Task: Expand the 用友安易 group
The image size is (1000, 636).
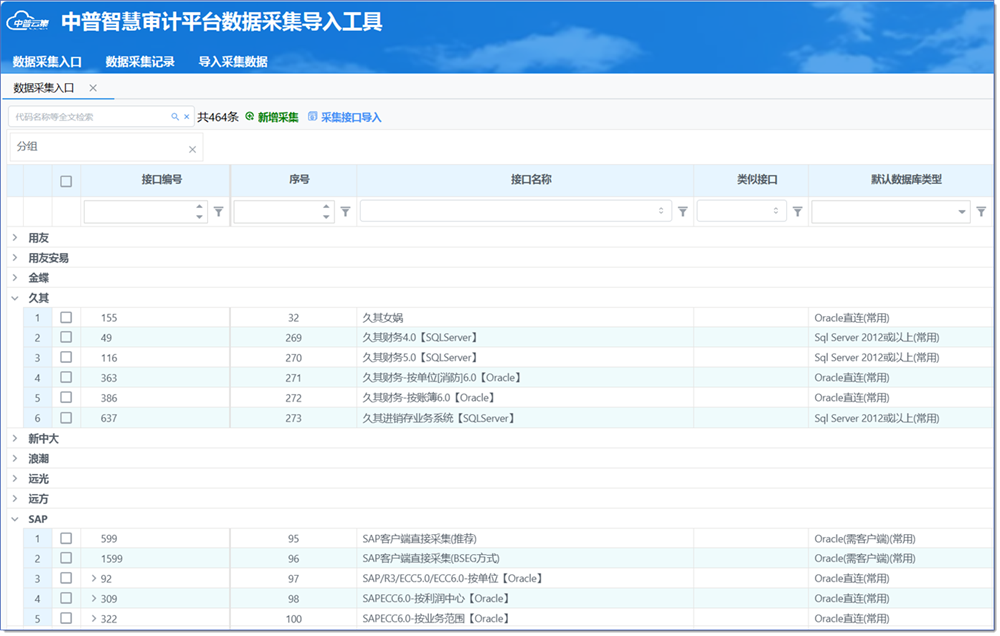Action: coord(15,258)
